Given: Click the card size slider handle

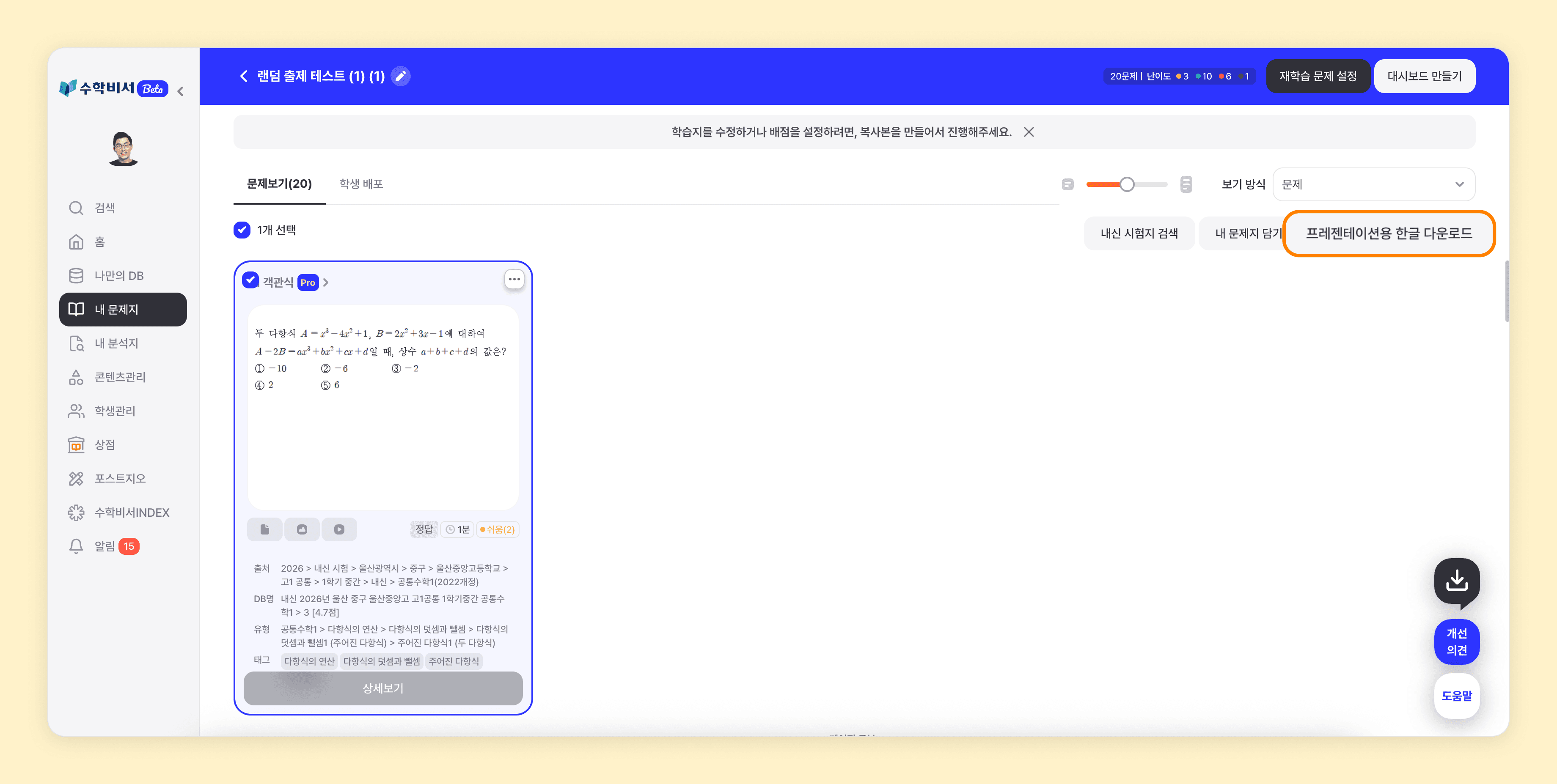Looking at the screenshot, I should click(1127, 184).
